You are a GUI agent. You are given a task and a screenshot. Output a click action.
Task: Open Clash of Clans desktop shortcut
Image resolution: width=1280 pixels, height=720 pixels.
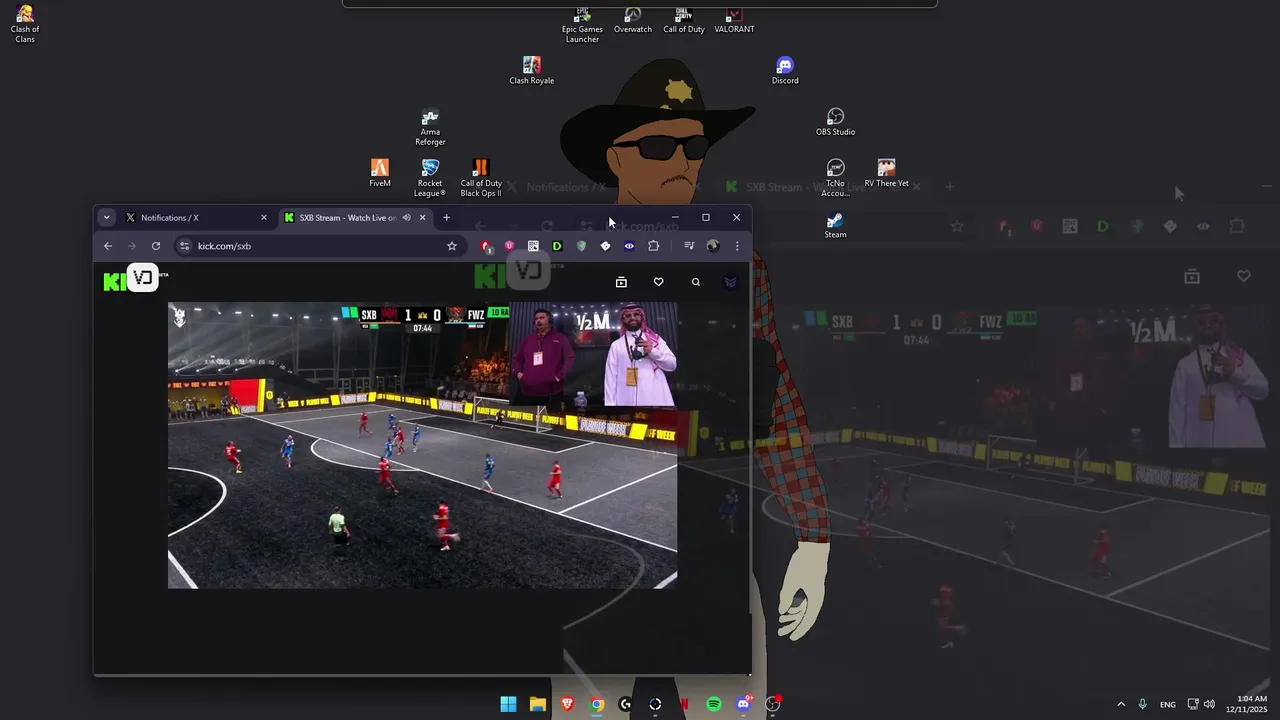click(25, 24)
